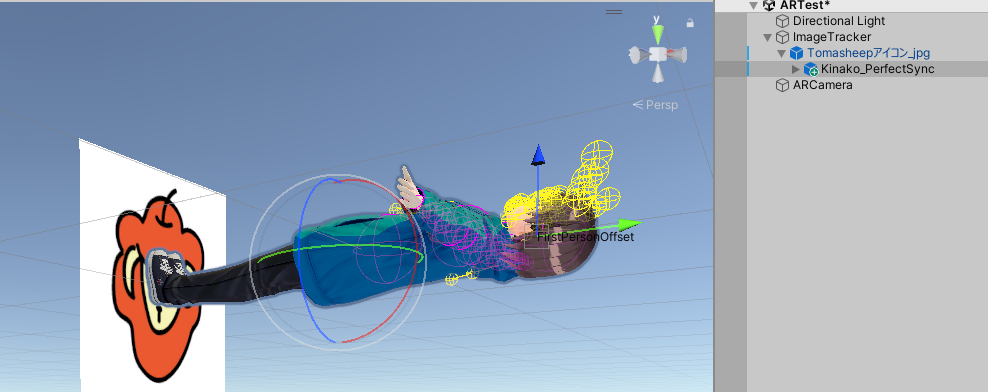
Task: Click the center cube of the orientation gizmo
Action: click(x=658, y=54)
